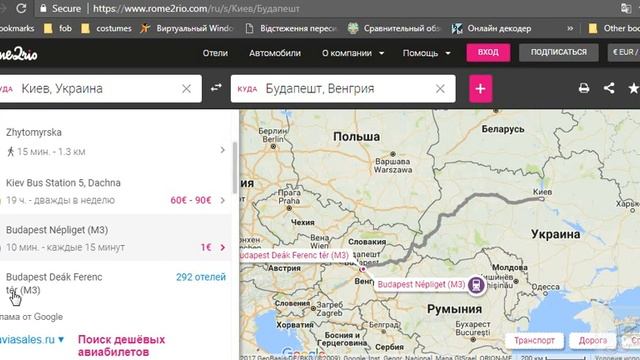Click Берлин city marker on map
Screen dimensions: 640x360
pyautogui.click(x=273, y=146)
